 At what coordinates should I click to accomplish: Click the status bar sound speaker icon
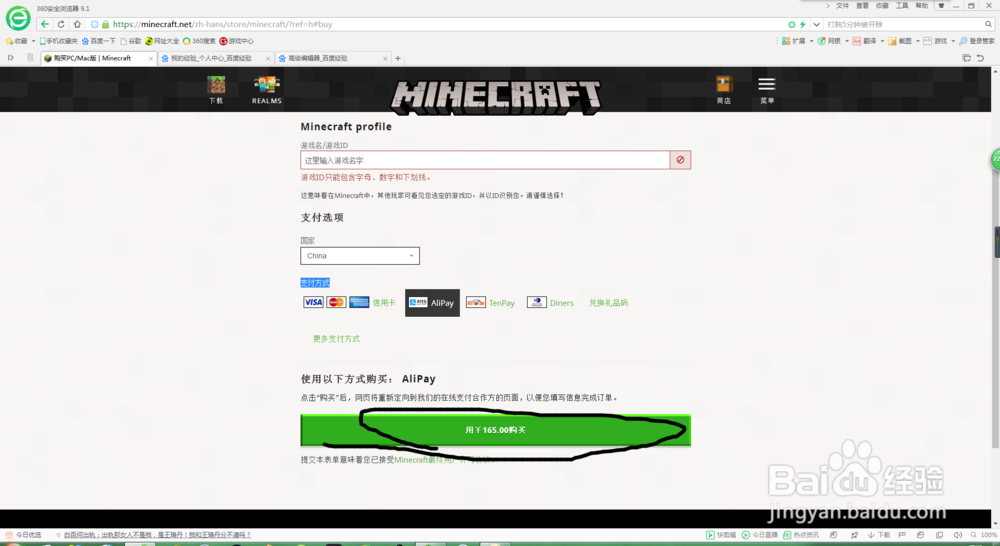(x=957, y=535)
